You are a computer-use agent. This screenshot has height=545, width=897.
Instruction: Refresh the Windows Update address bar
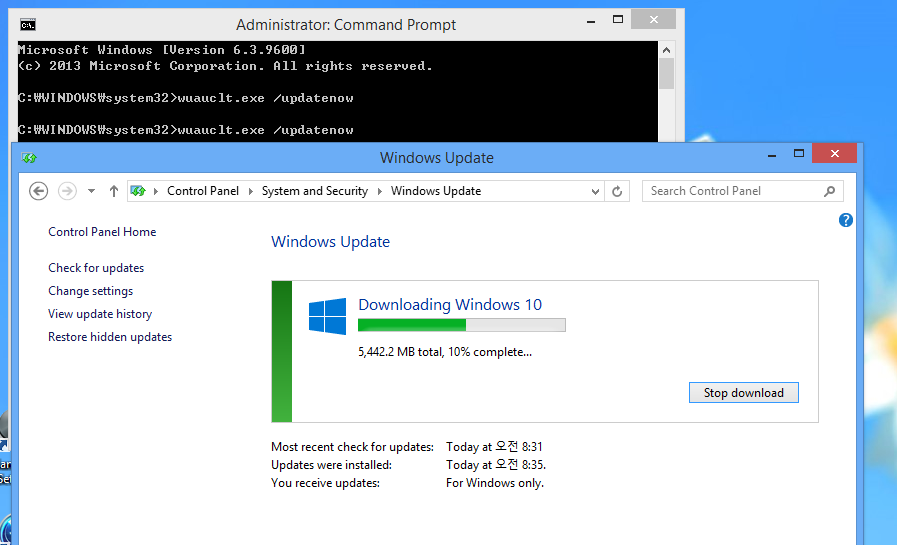coord(618,191)
